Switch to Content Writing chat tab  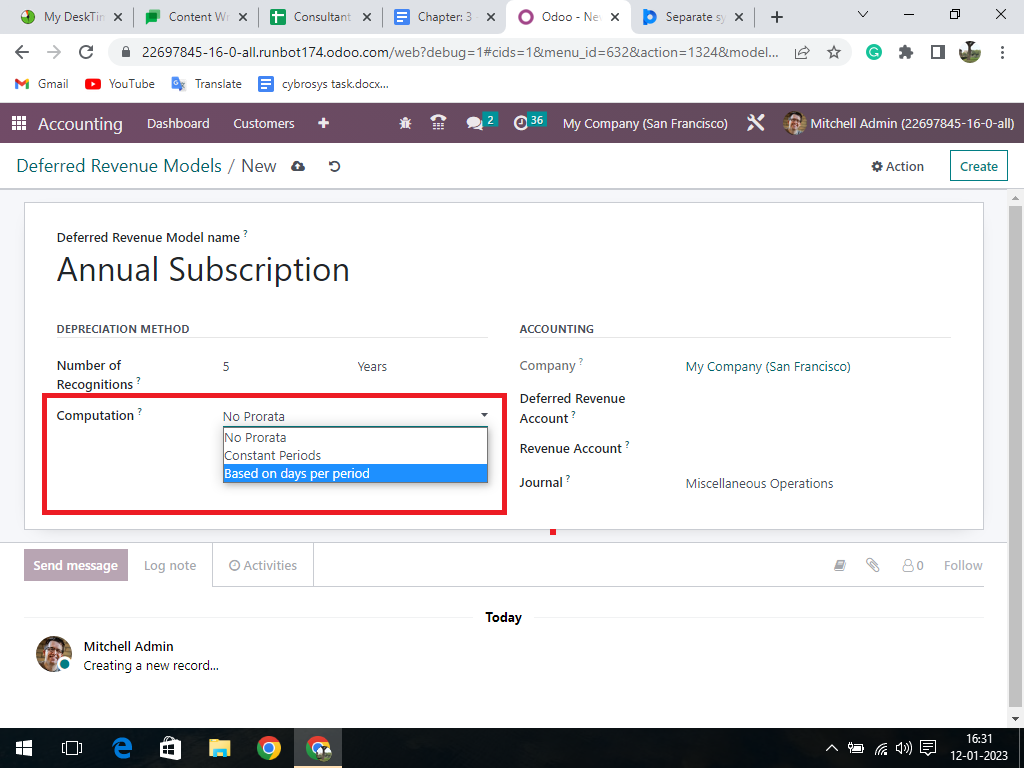196,17
